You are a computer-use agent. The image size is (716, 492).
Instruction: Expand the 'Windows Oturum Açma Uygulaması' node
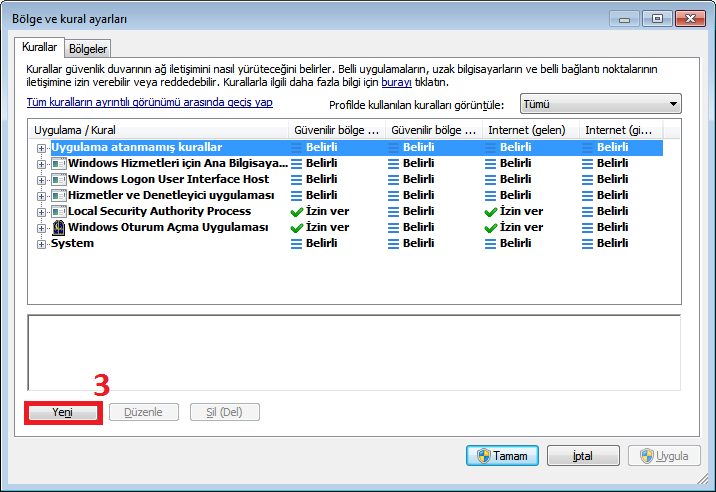pos(41,228)
